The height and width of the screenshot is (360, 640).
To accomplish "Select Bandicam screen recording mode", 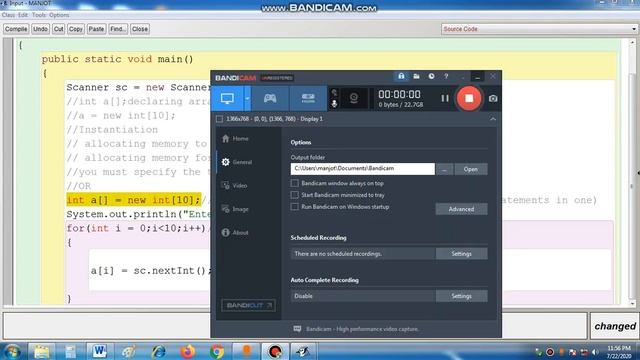I will coord(227,98).
